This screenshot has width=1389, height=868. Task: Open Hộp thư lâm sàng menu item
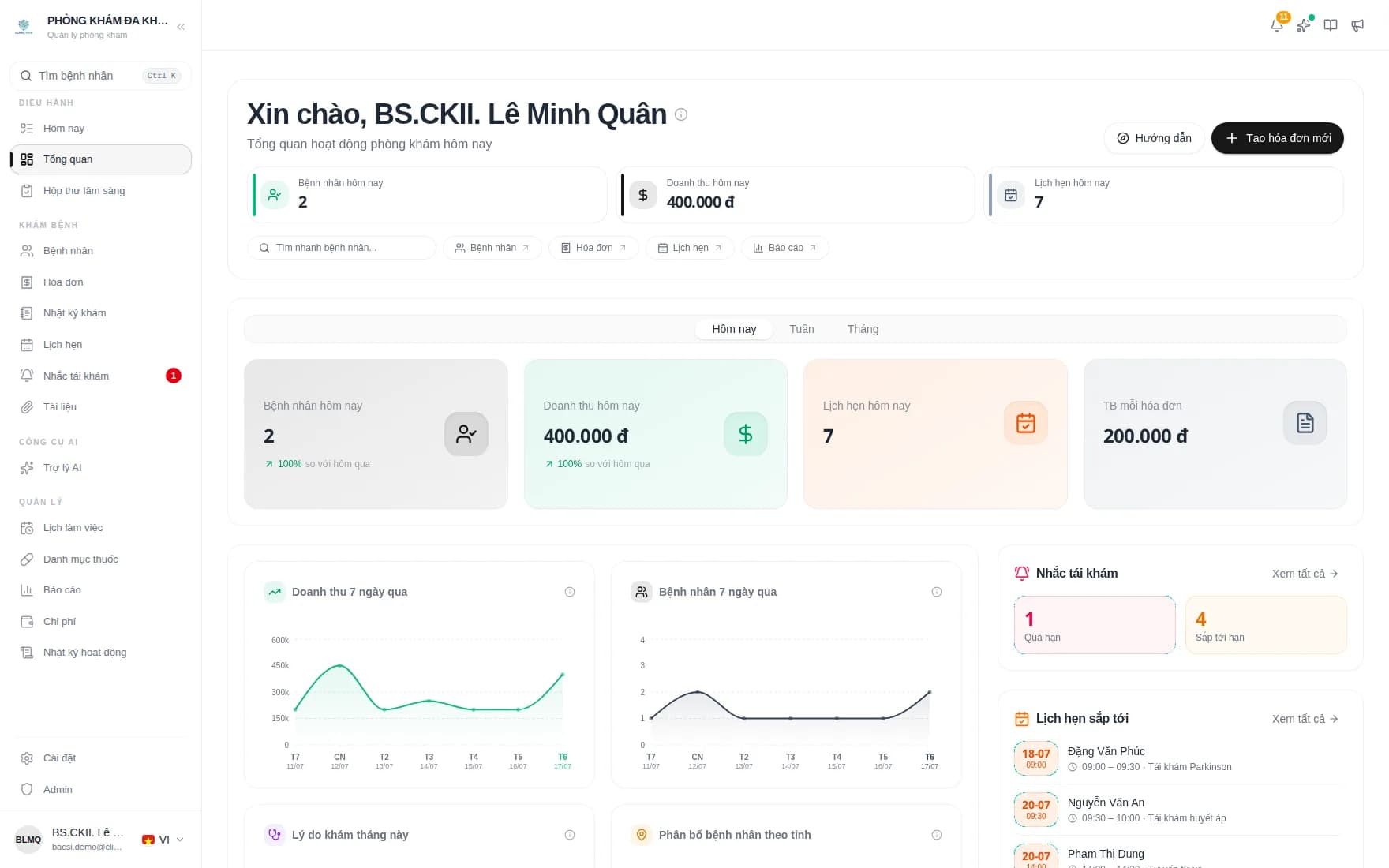click(101, 191)
